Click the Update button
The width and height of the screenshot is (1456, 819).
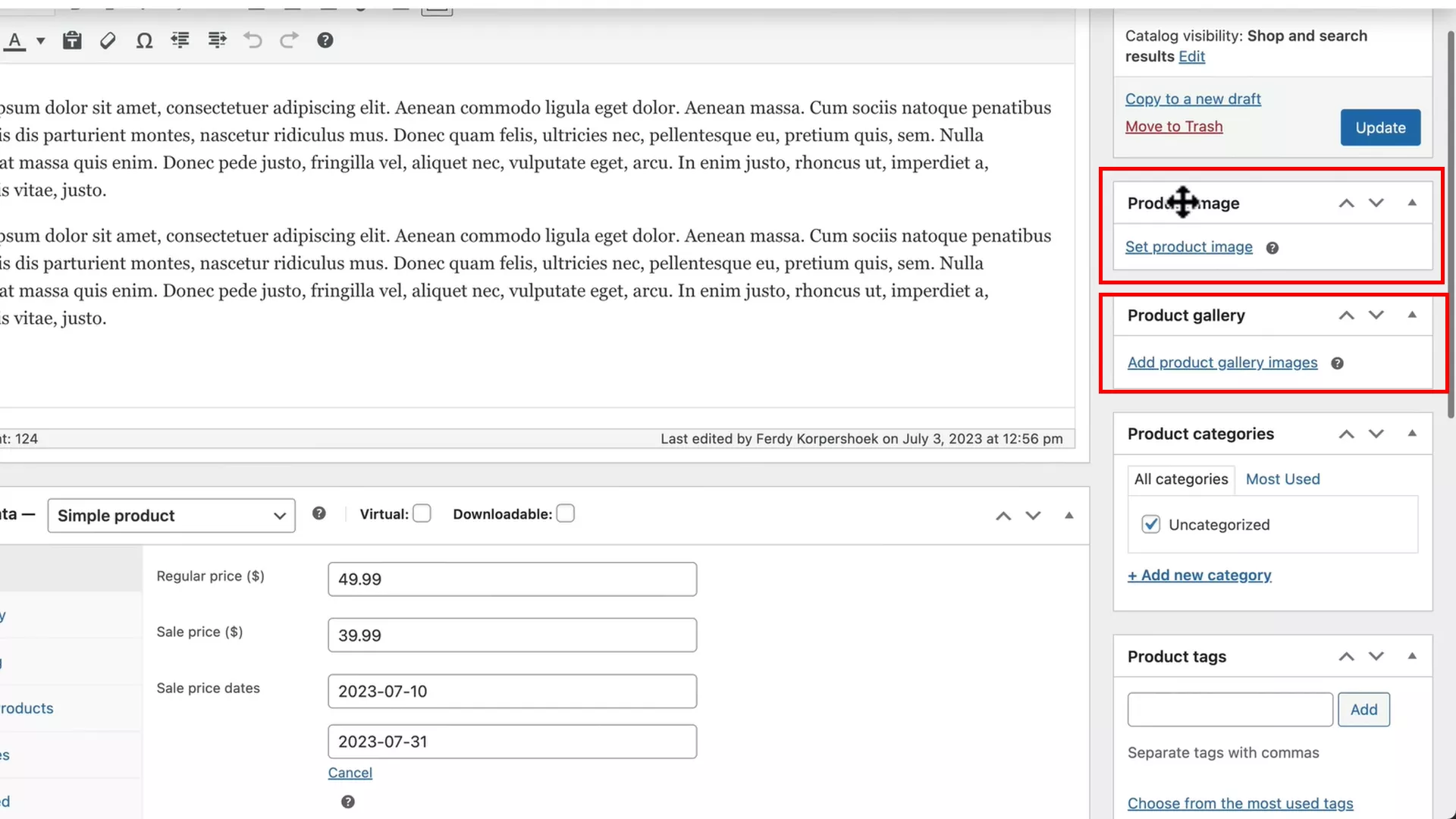[1380, 127]
